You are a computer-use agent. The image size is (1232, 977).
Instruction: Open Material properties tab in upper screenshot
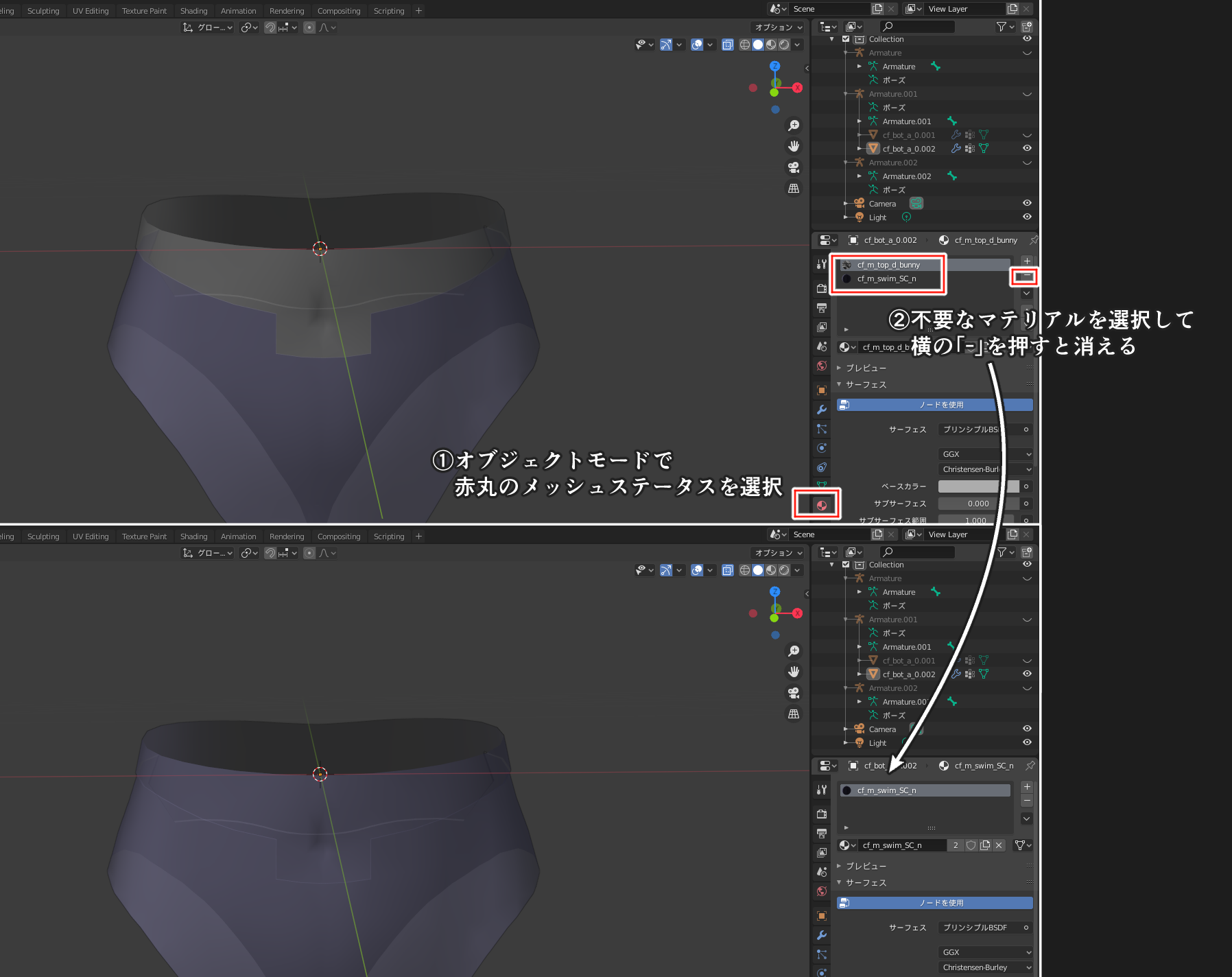[821, 506]
